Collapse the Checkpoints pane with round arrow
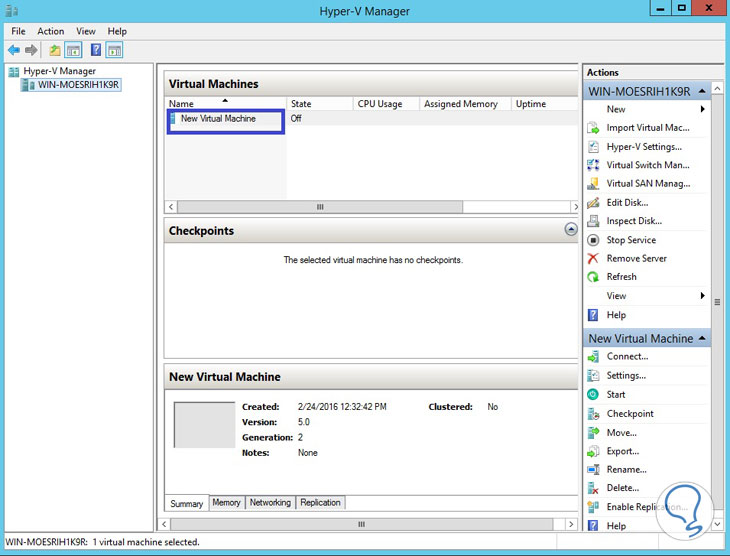This screenshot has width=730, height=556. click(571, 230)
